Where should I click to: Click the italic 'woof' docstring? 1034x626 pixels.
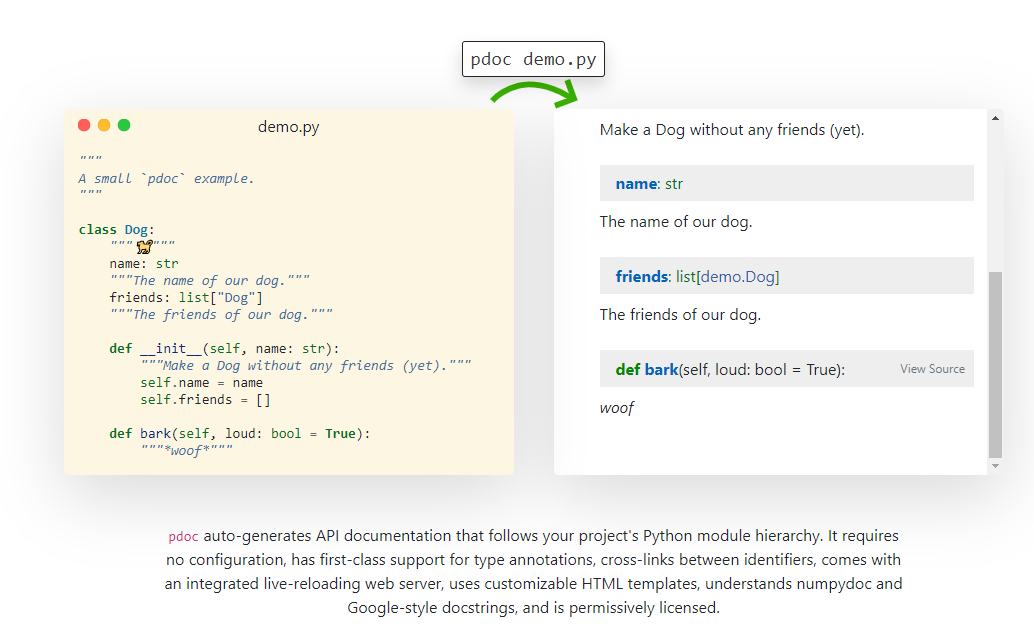tap(617, 408)
